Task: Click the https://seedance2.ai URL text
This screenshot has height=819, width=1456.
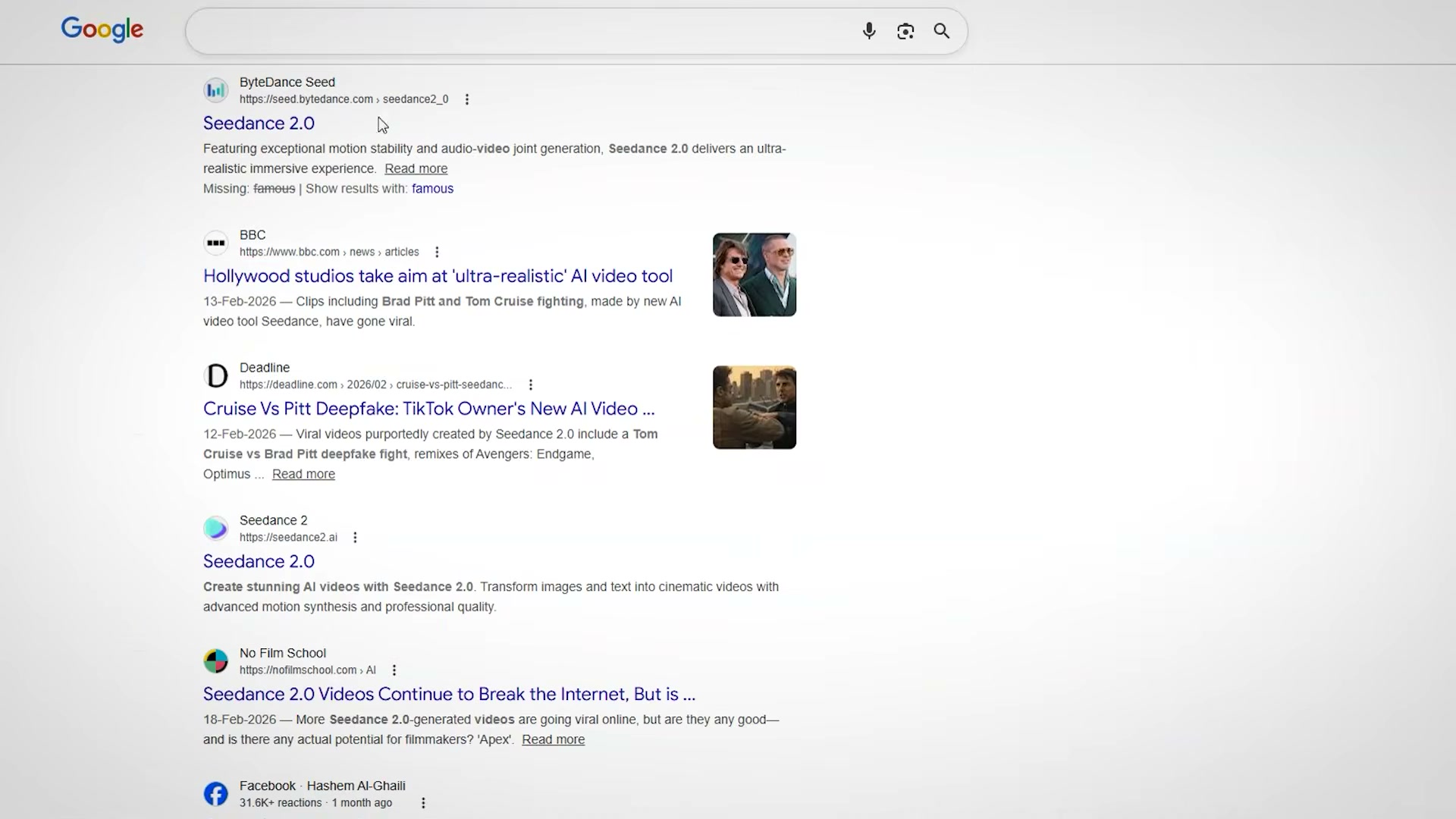Action: (288, 538)
